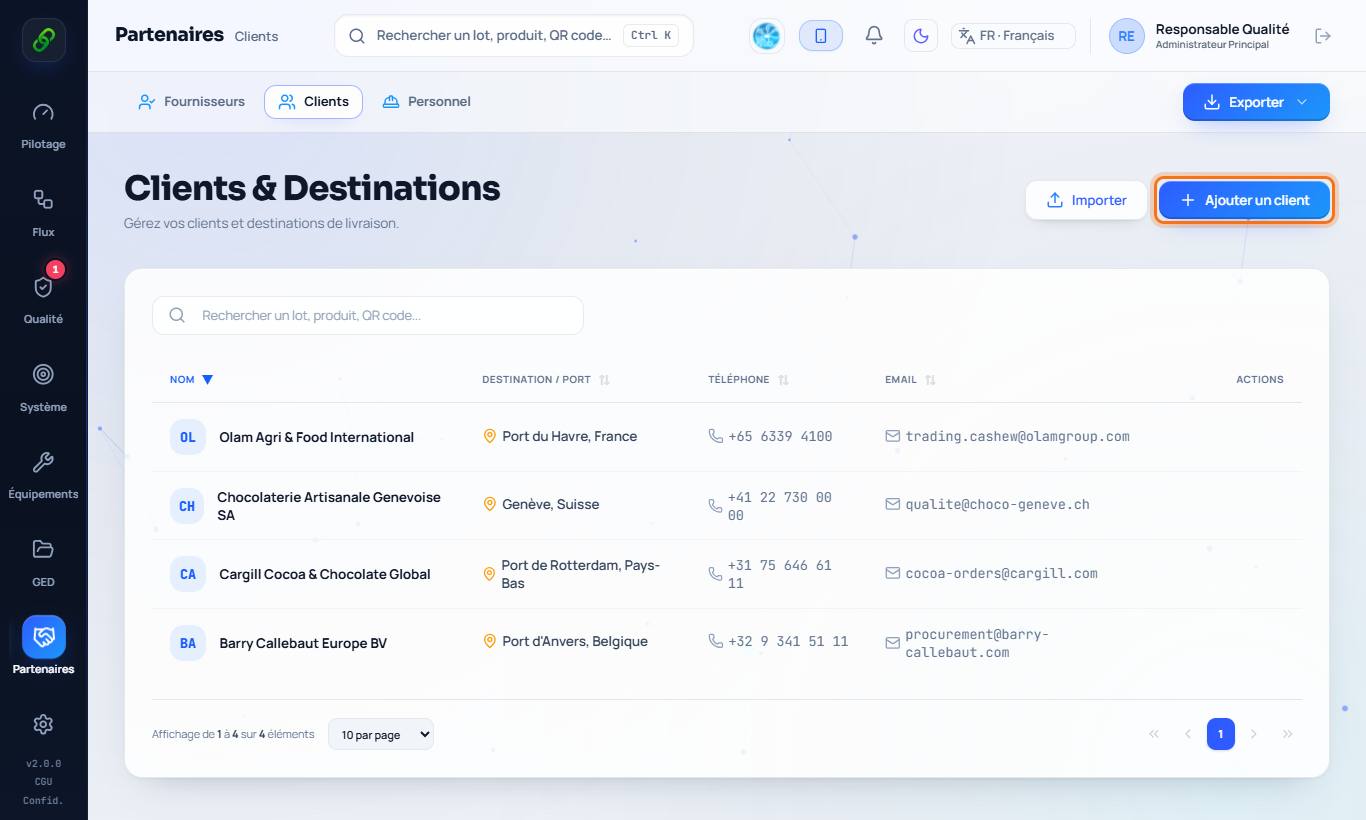The width and height of the screenshot is (1366, 820).
Task: Click the blue animated orb icon
Action: coord(767,36)
